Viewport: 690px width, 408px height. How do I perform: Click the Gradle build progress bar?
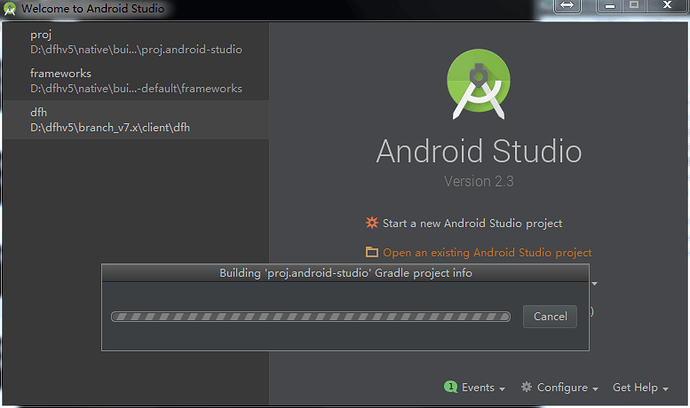[311, 316]
